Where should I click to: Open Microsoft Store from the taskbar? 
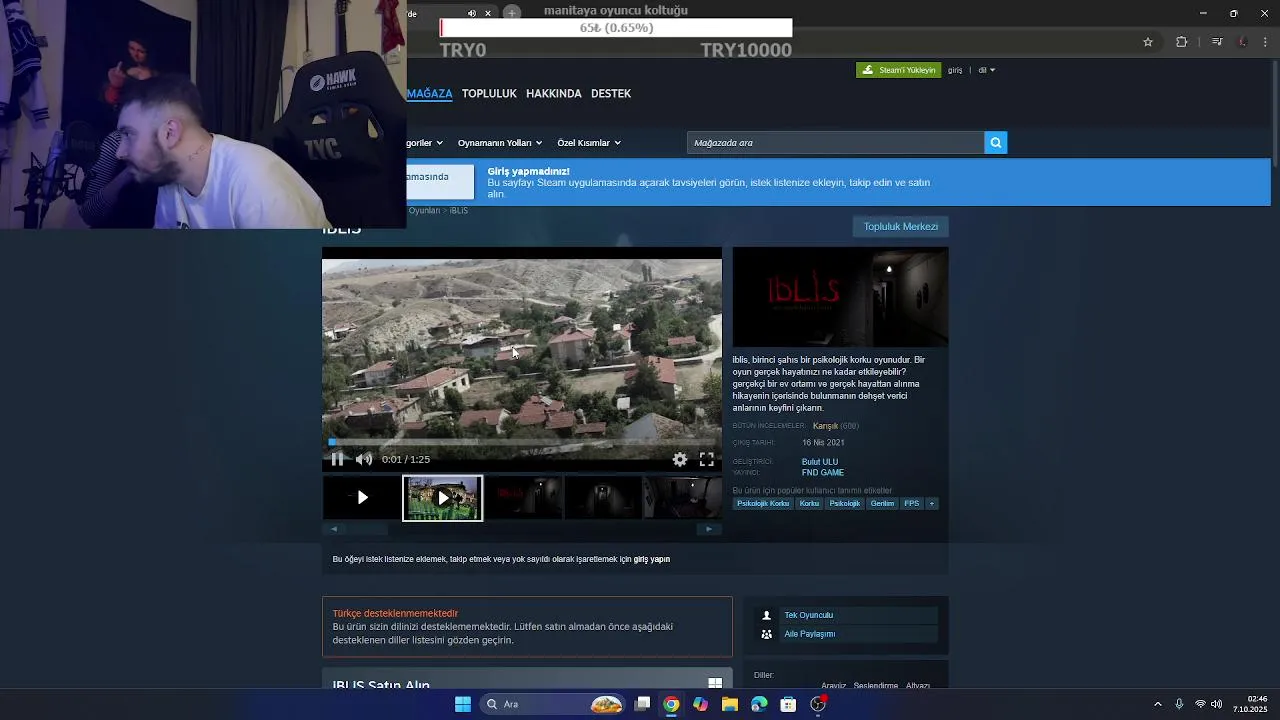point(788,704)
